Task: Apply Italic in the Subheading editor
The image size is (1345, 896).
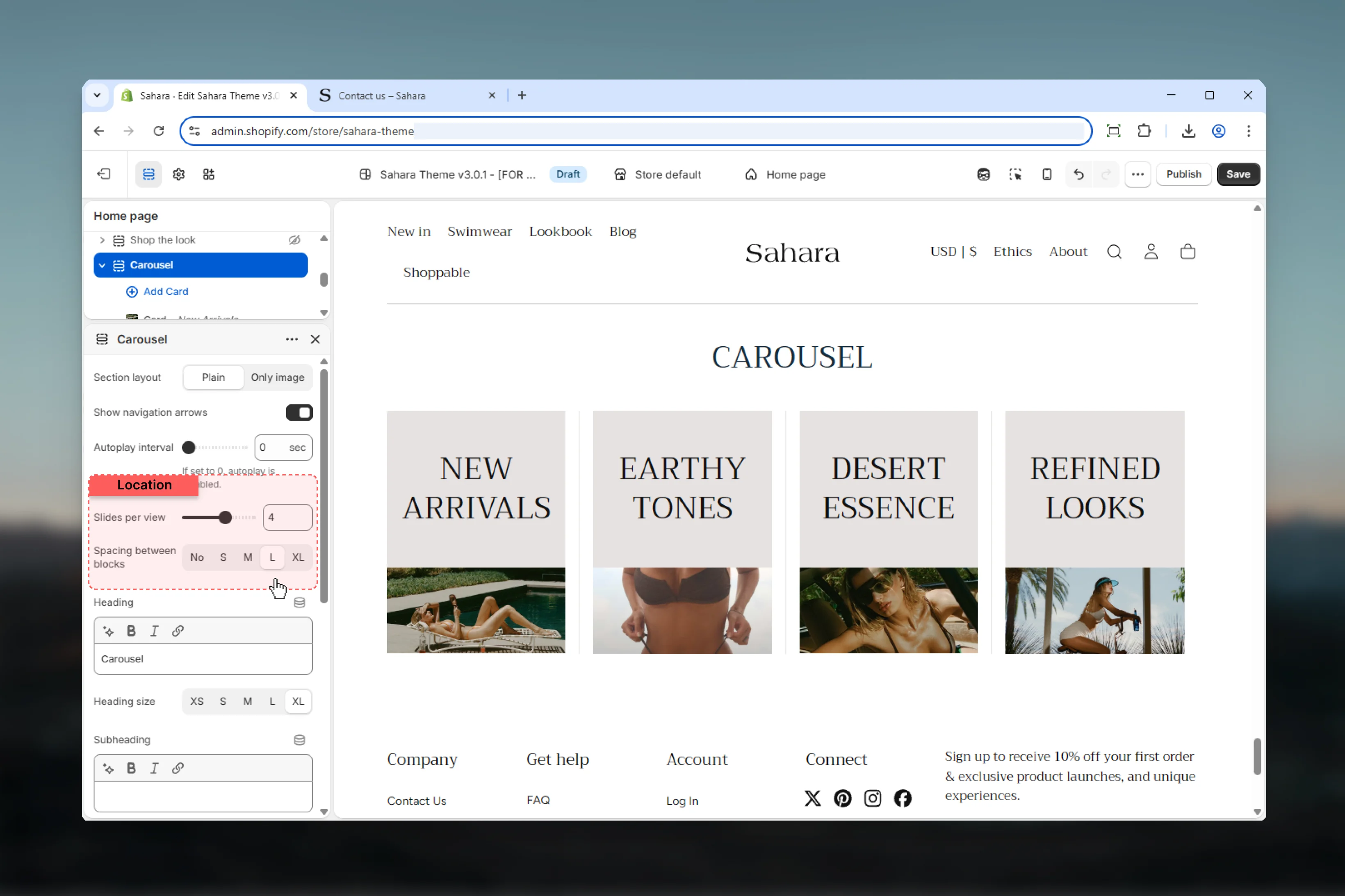Action: coord(154,769)
